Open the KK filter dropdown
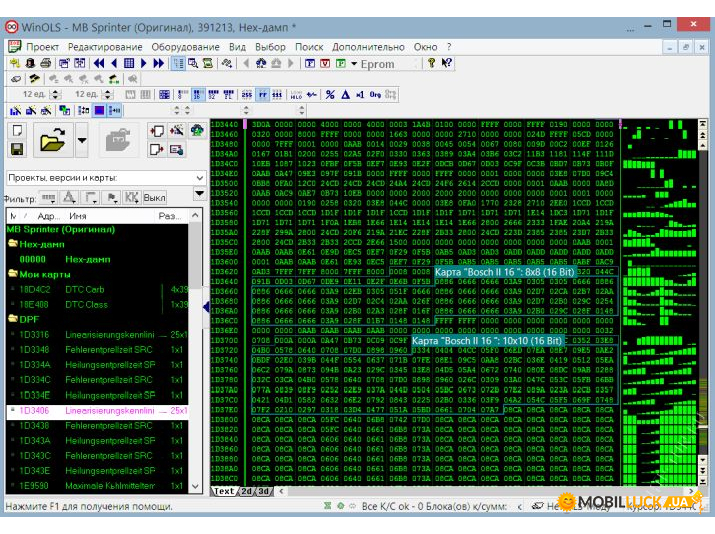Screen dimensions: 715x534 click(x=132, y=197)
